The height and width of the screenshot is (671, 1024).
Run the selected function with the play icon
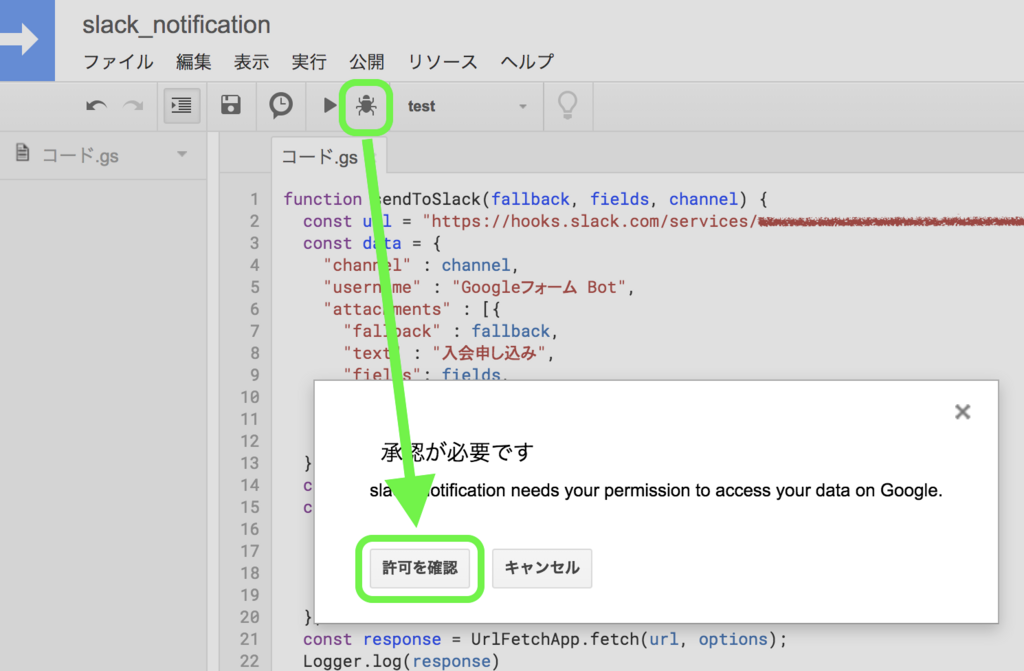(x=329, y=105)
